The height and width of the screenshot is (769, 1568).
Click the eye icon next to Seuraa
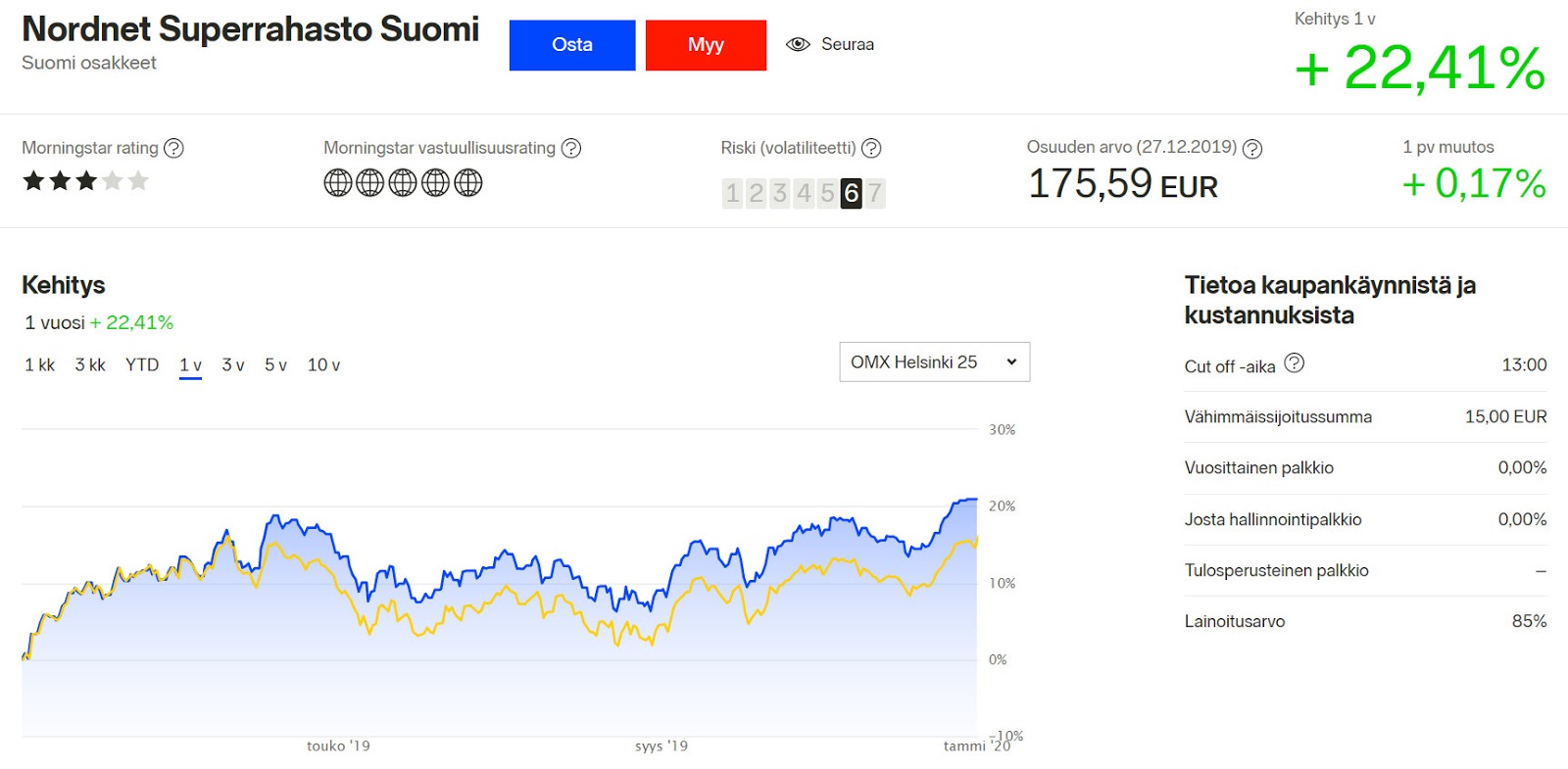pyautogui.click(x=798, y=44)
